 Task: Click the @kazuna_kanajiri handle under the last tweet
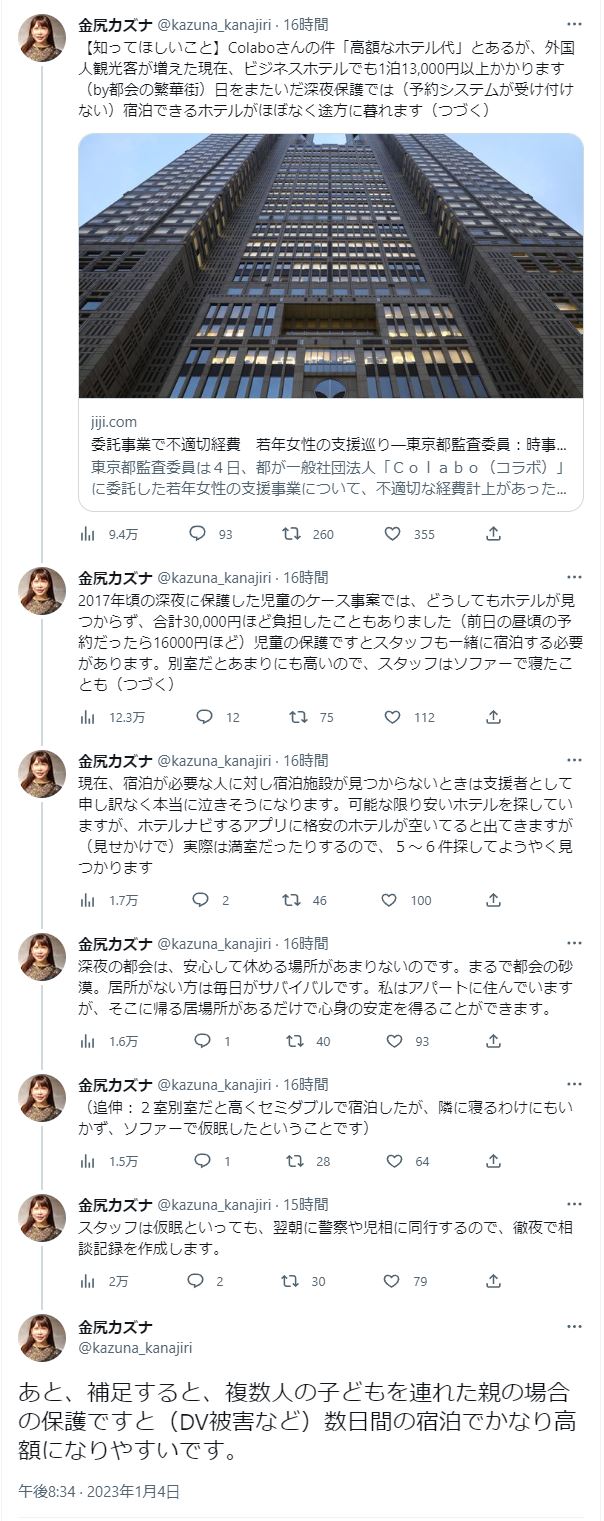click(x=135, y=1348)
